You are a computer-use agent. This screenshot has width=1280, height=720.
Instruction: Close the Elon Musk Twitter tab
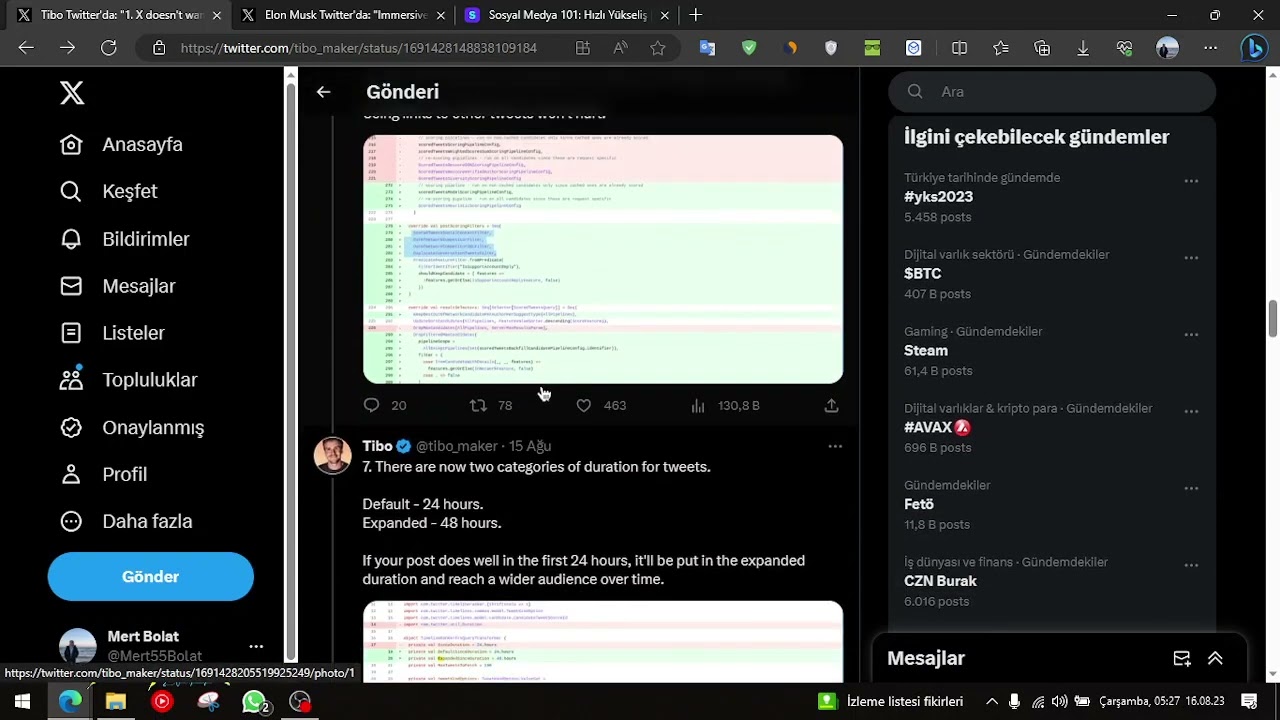pyautogui.click(x=440, y=15)
